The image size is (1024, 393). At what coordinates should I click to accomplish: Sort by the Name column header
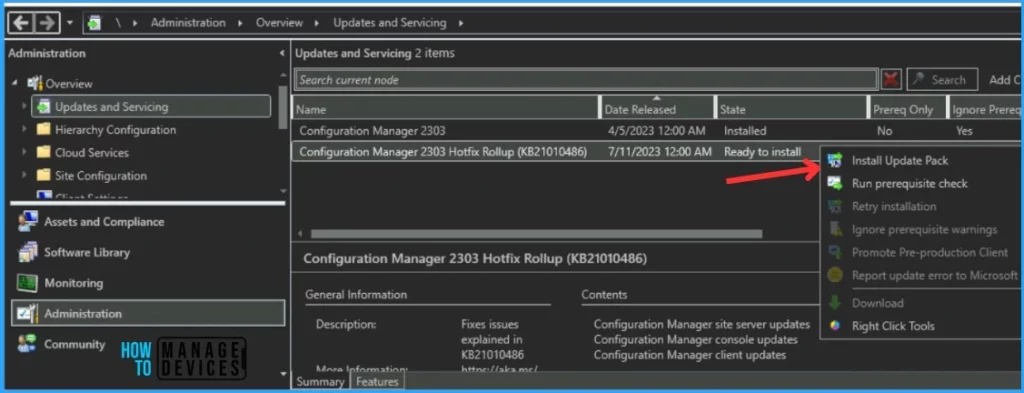(445, 109)
